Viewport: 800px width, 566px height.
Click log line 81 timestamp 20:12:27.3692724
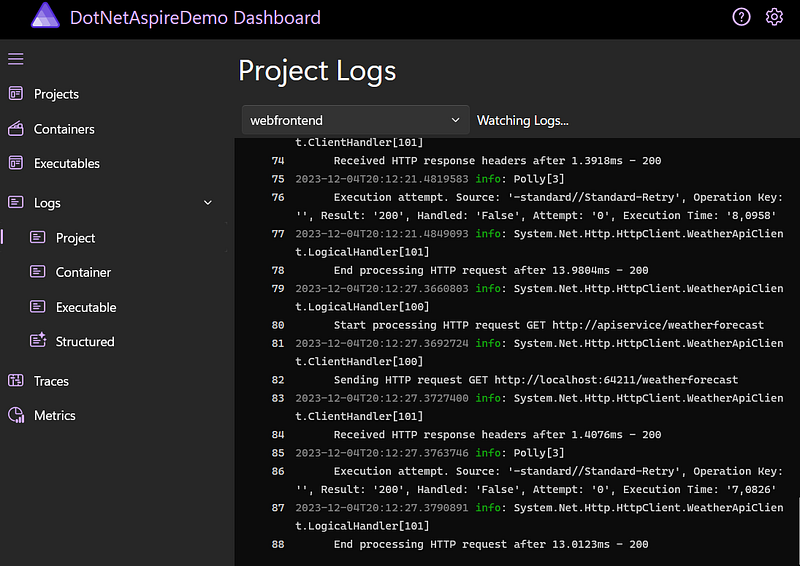[x=382, y=343]
